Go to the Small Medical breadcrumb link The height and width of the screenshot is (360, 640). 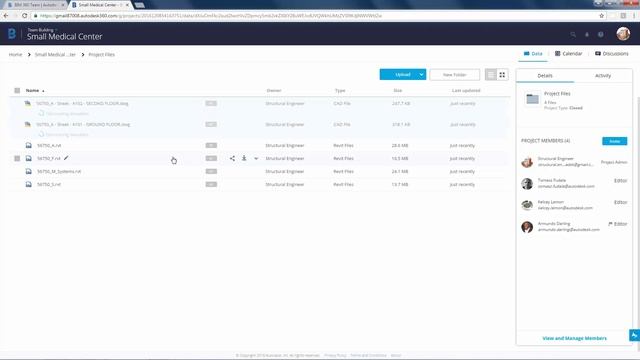coord(55,54)
